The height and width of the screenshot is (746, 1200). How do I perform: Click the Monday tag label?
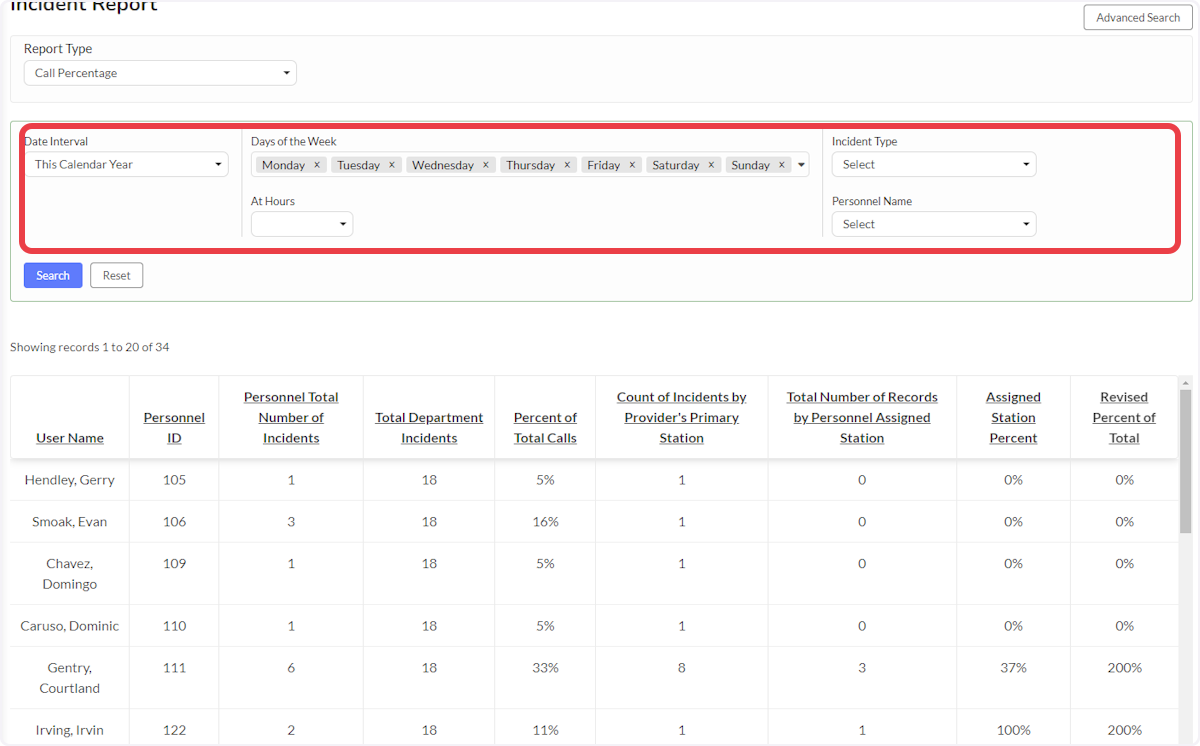pos(283,165)
